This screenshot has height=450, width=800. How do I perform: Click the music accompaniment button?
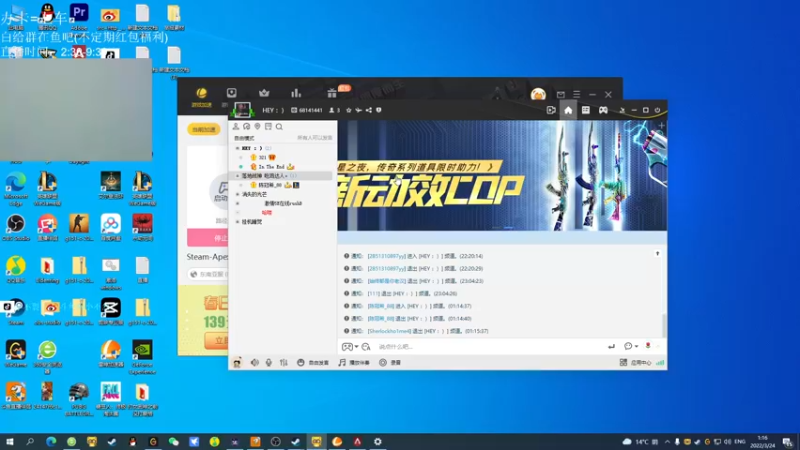(x=354, y=363)
